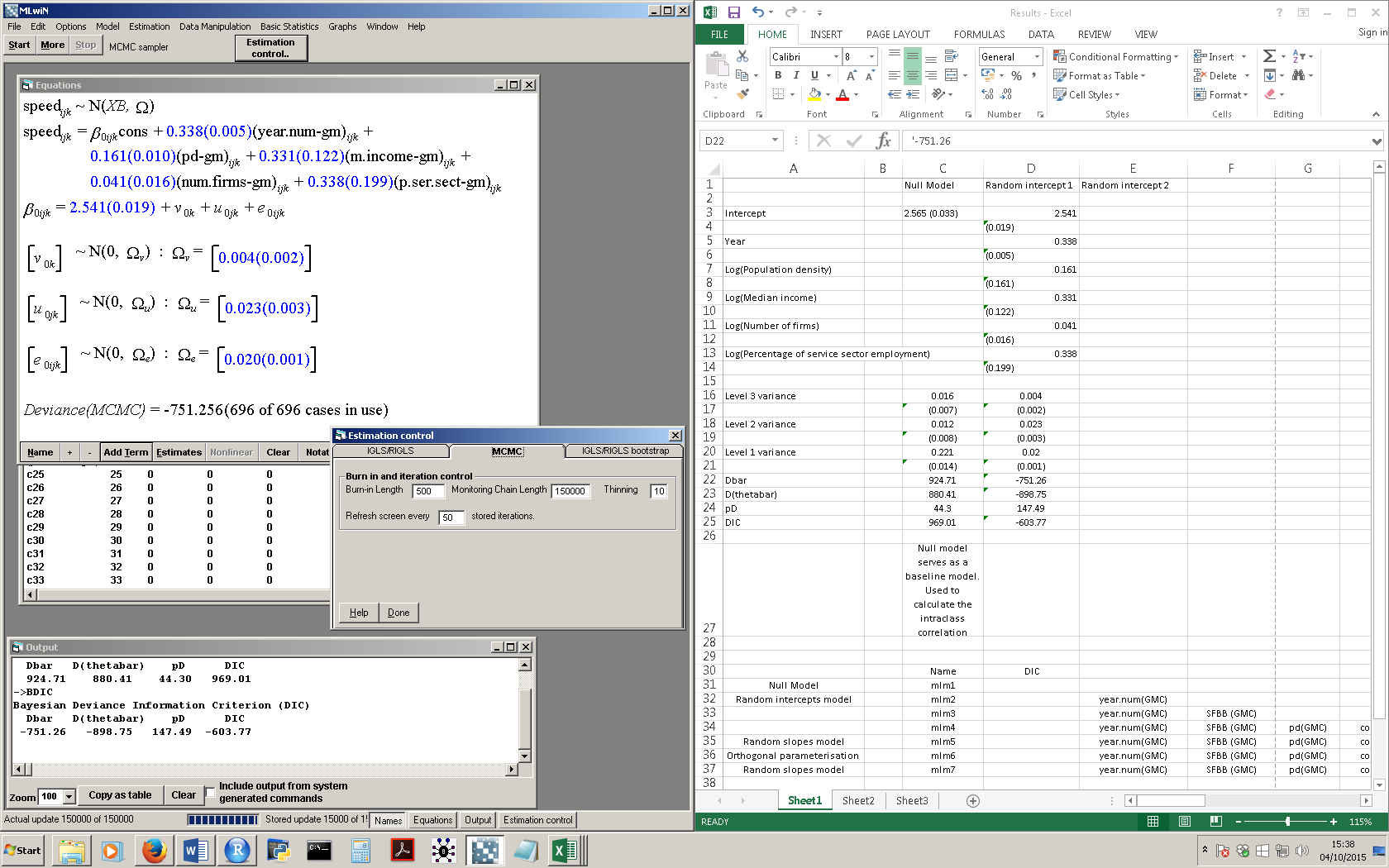1389x868 pixels.
Task: Enable include output from system generated commands
Action: click(x=210, y=792)
